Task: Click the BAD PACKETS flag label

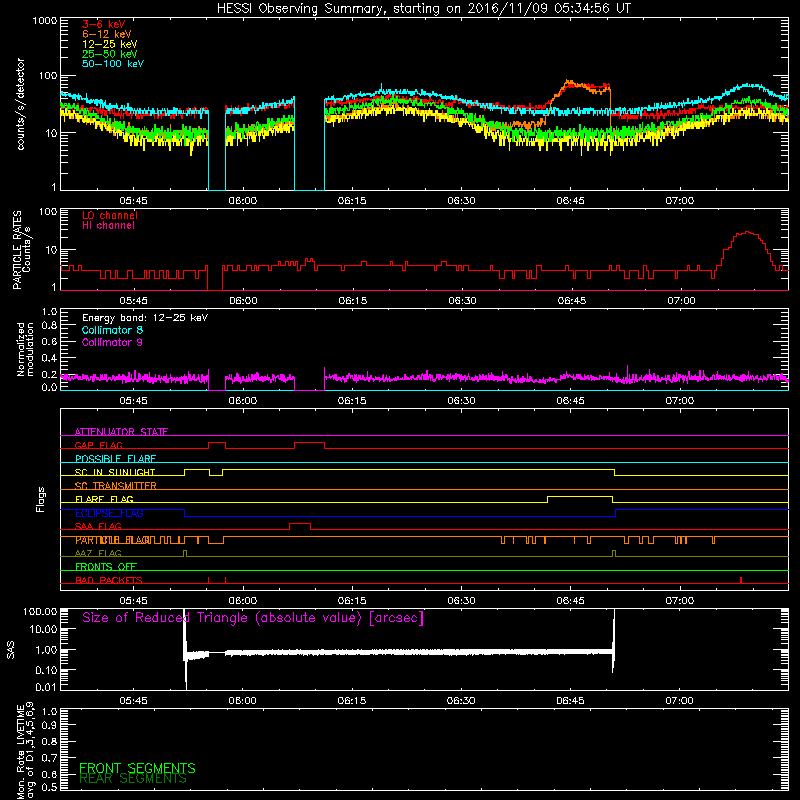Action: 109,580
